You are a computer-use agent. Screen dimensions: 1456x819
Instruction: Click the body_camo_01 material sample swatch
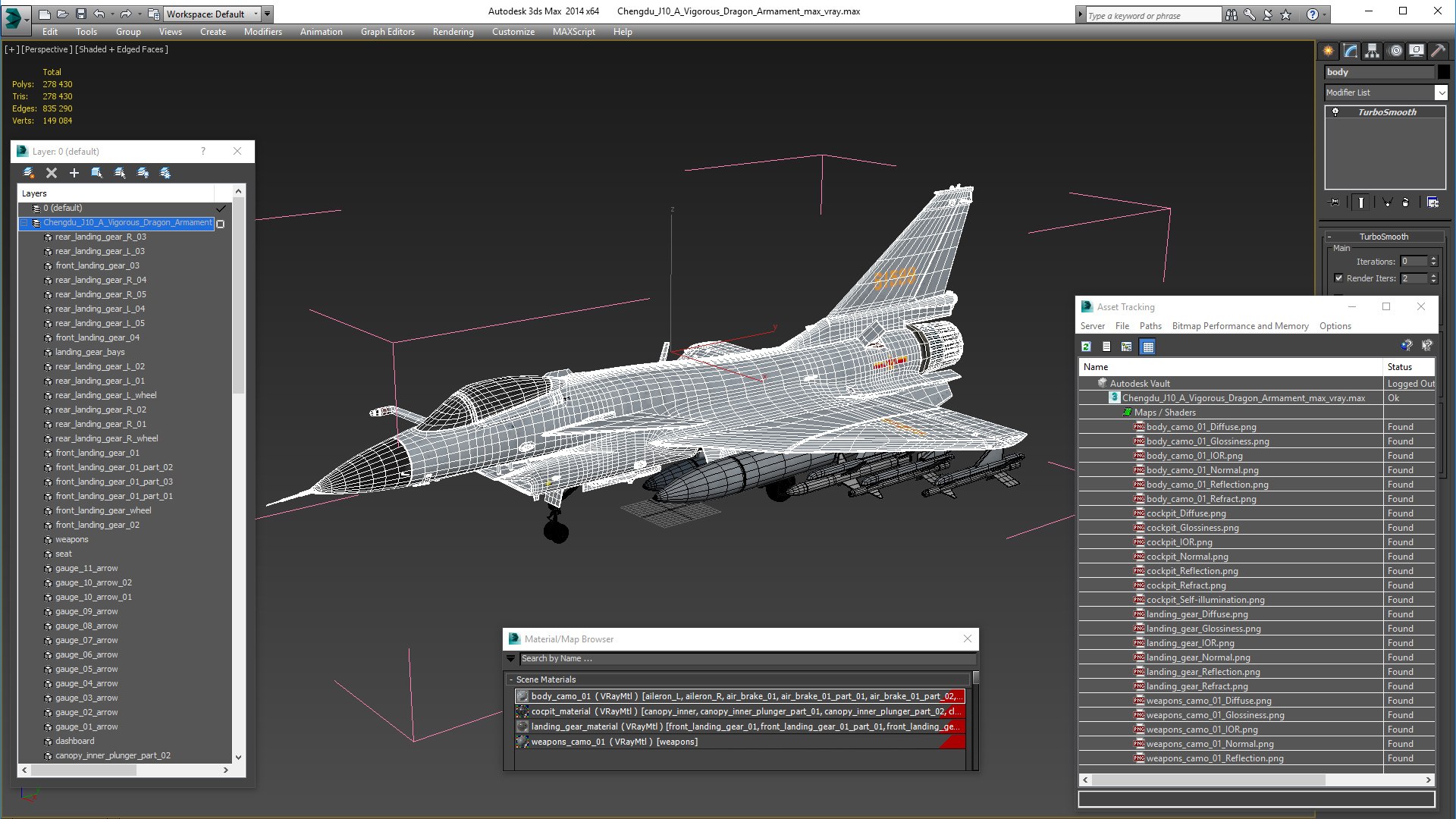tap(522, 696)
